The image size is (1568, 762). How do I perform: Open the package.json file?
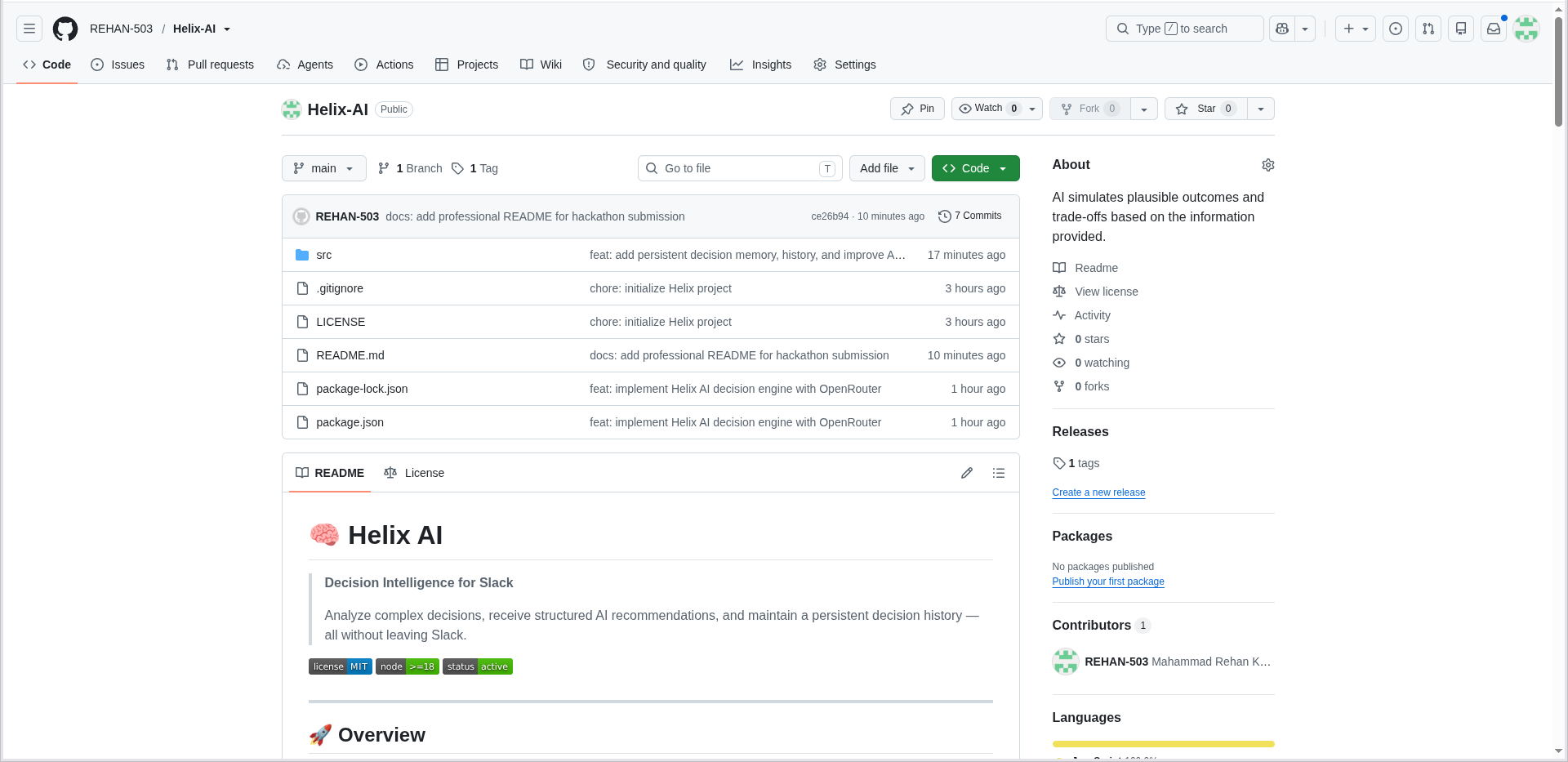pyautogui.click(x=350, y=422)
